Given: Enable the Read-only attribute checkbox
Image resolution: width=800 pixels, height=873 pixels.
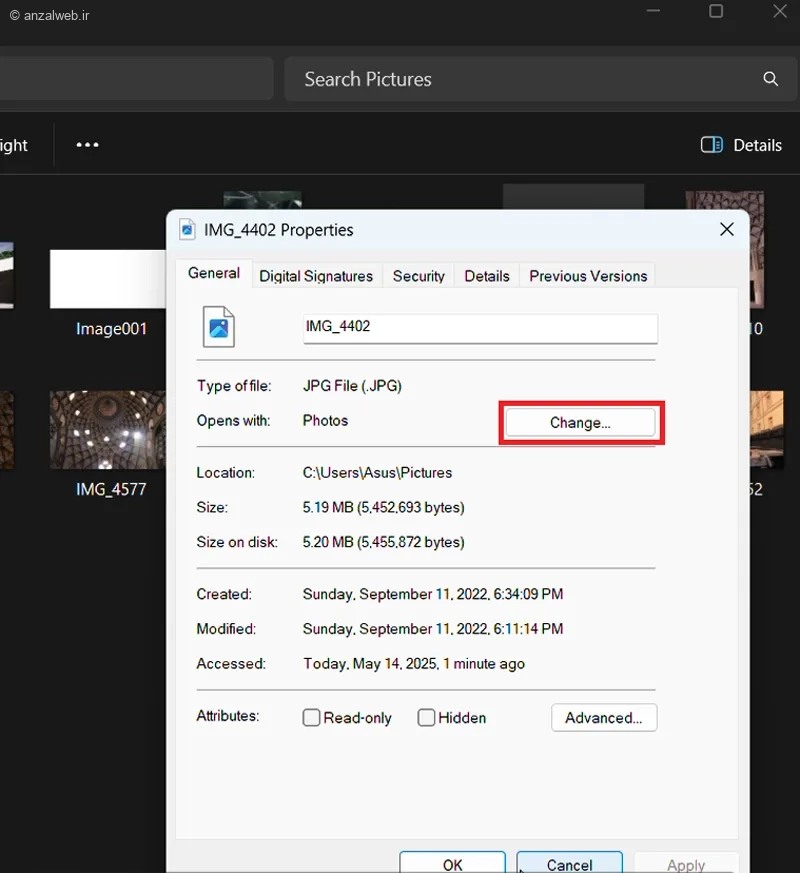Looking at the screenshot, I should click(311, 718).
